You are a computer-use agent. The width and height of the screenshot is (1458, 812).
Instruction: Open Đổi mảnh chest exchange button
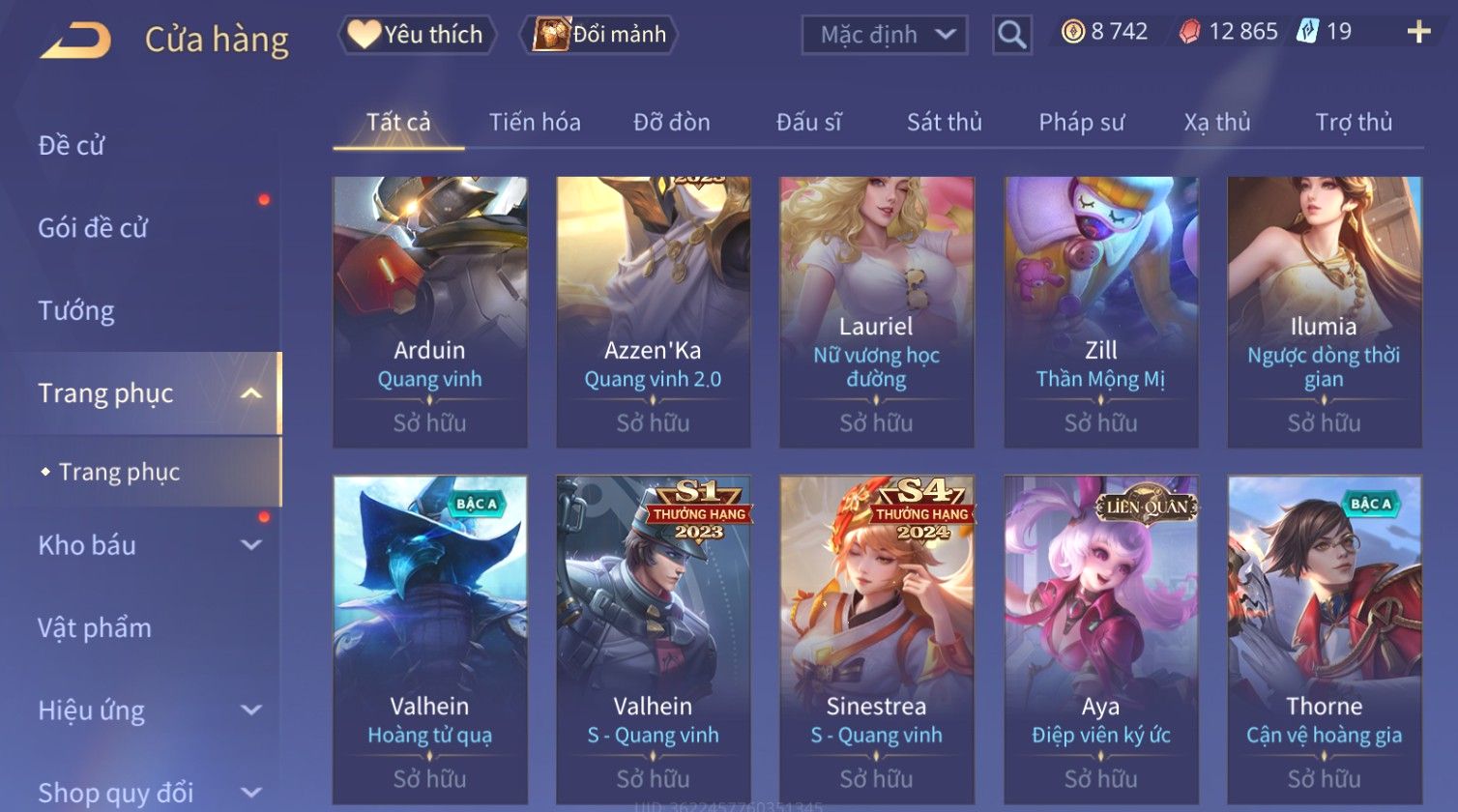[x=599, y=35]
